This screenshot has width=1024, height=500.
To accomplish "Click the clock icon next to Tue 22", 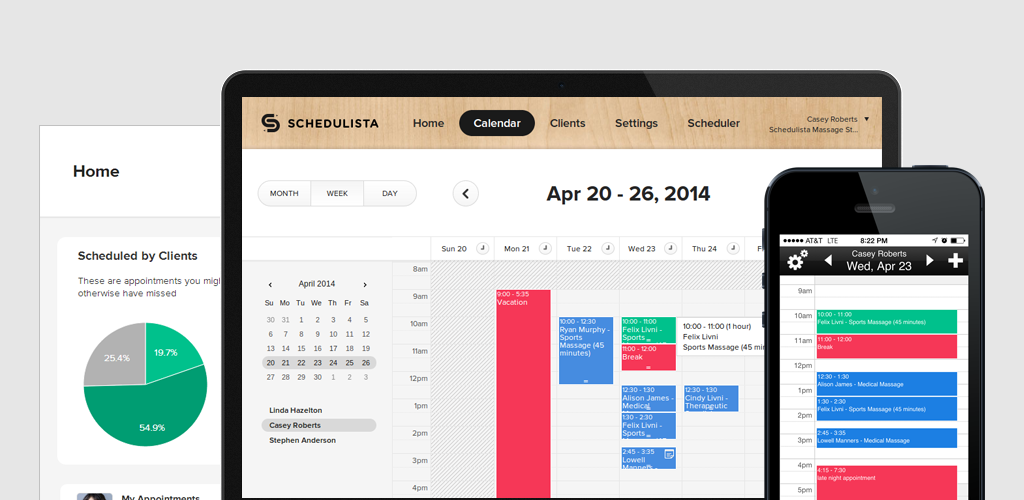I will (x=607, y=248).
